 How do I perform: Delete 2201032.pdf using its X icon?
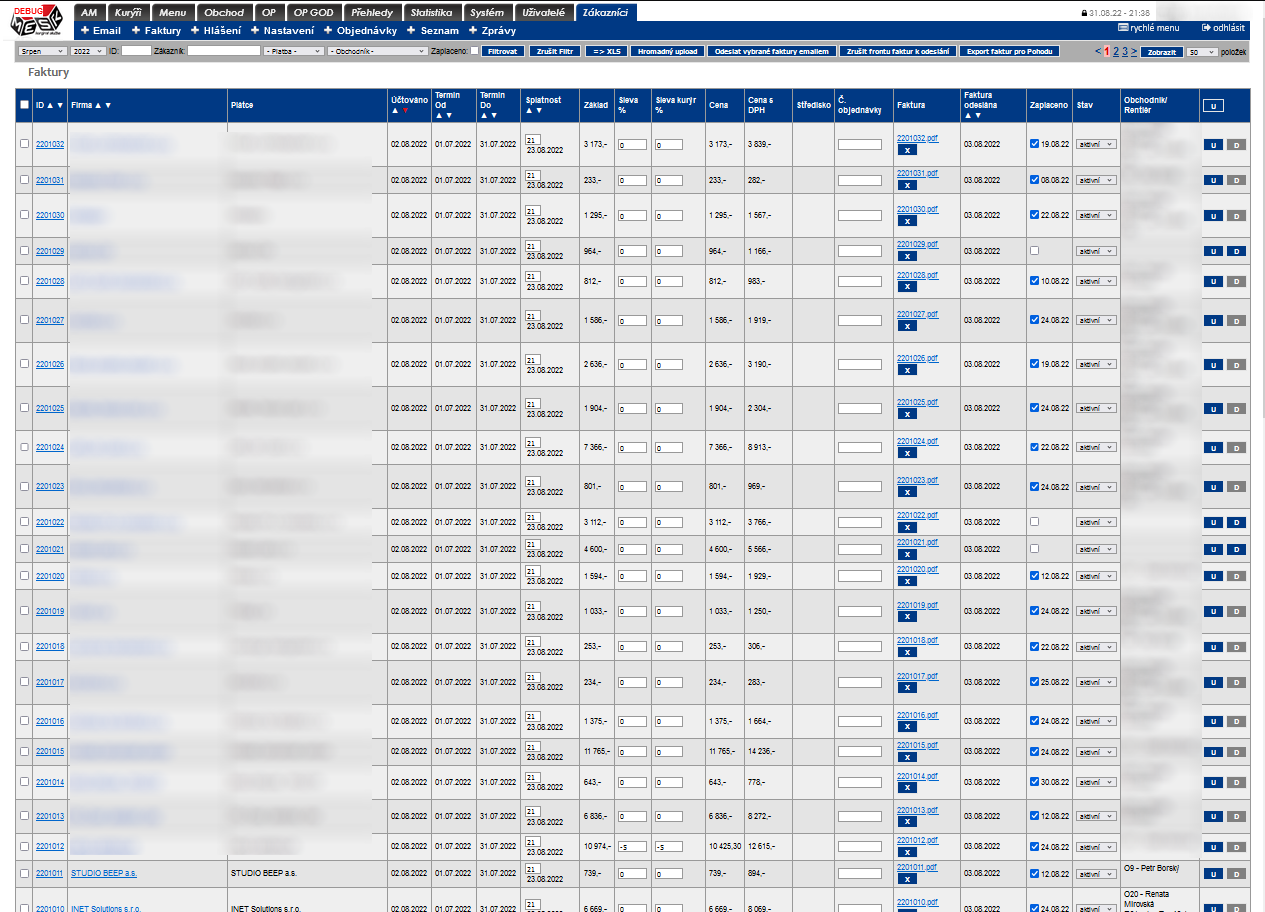pos(906,150)
